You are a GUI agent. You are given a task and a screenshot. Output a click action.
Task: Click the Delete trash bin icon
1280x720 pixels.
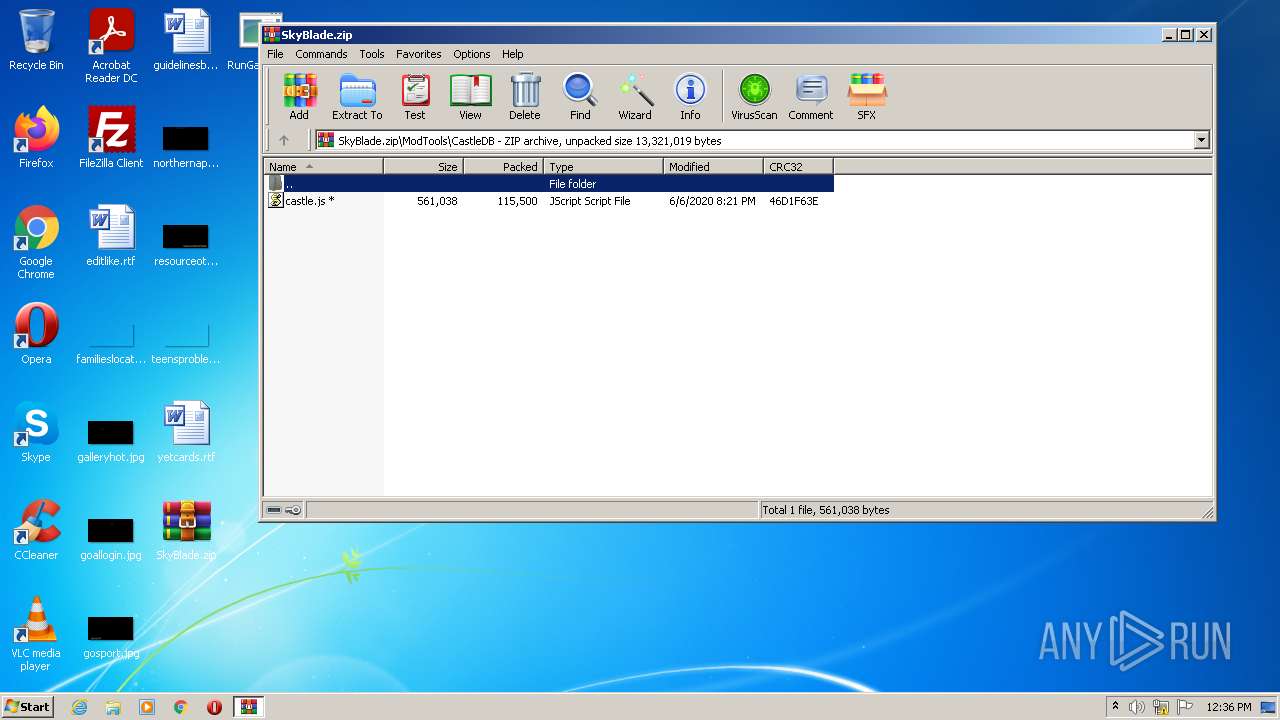click(525, 97)
